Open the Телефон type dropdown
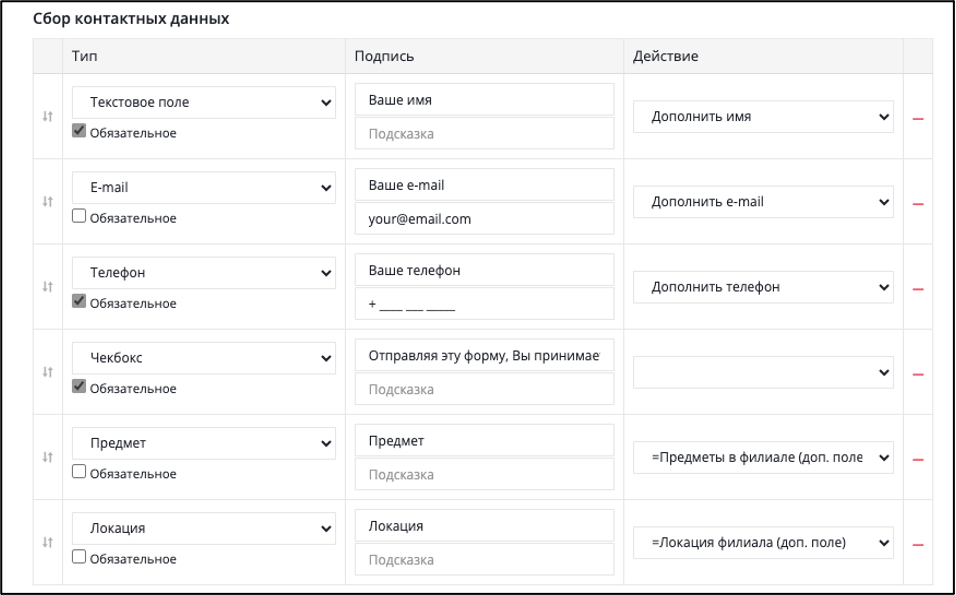Screen dimensions: 956x595 (x=204, y=273)
